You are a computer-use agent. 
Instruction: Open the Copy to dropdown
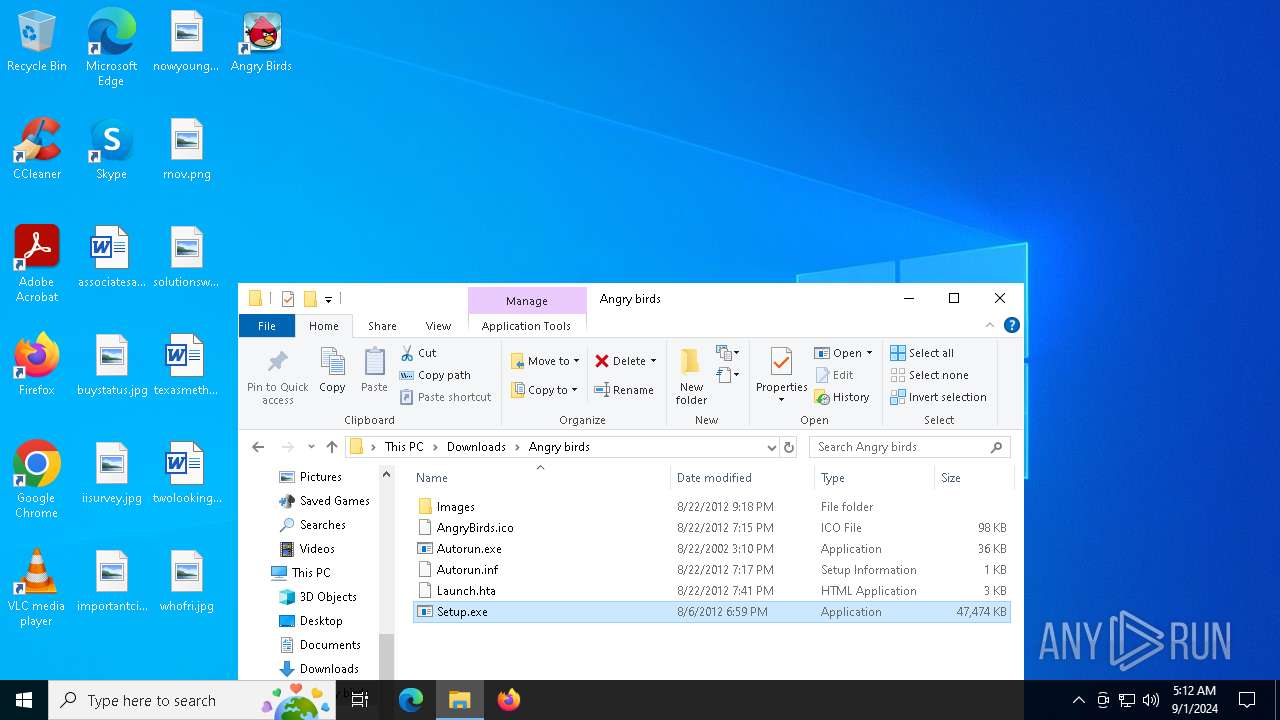coord(544,390)
